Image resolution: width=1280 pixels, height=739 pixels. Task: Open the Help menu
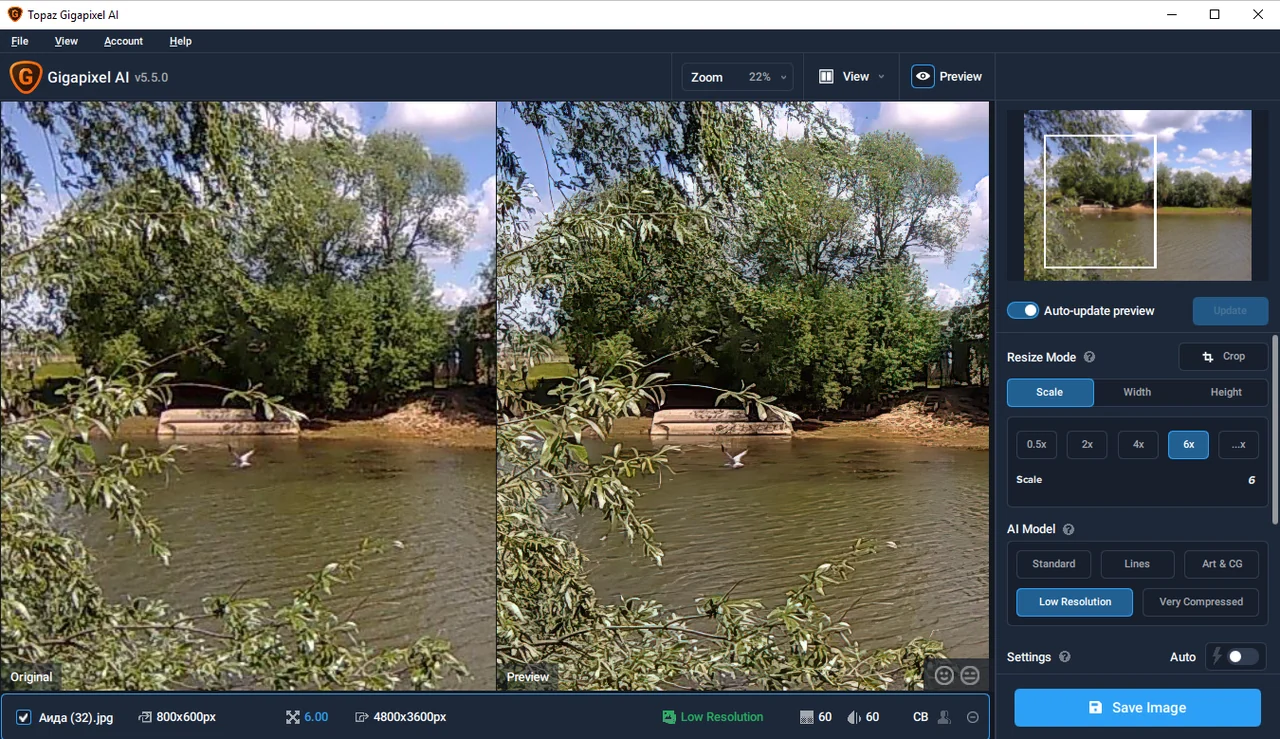[x=180, y=41]
